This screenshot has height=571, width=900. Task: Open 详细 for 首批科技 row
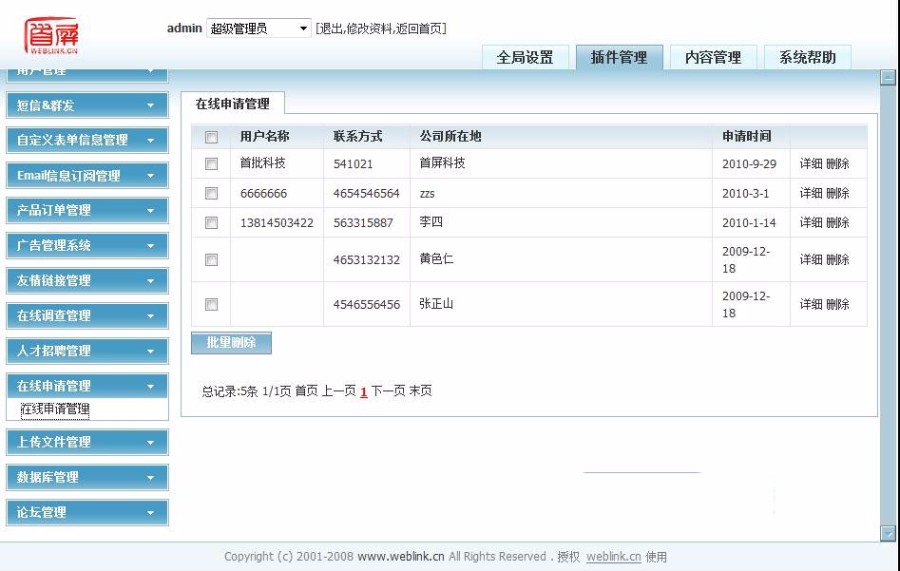(x=811, y=164)
